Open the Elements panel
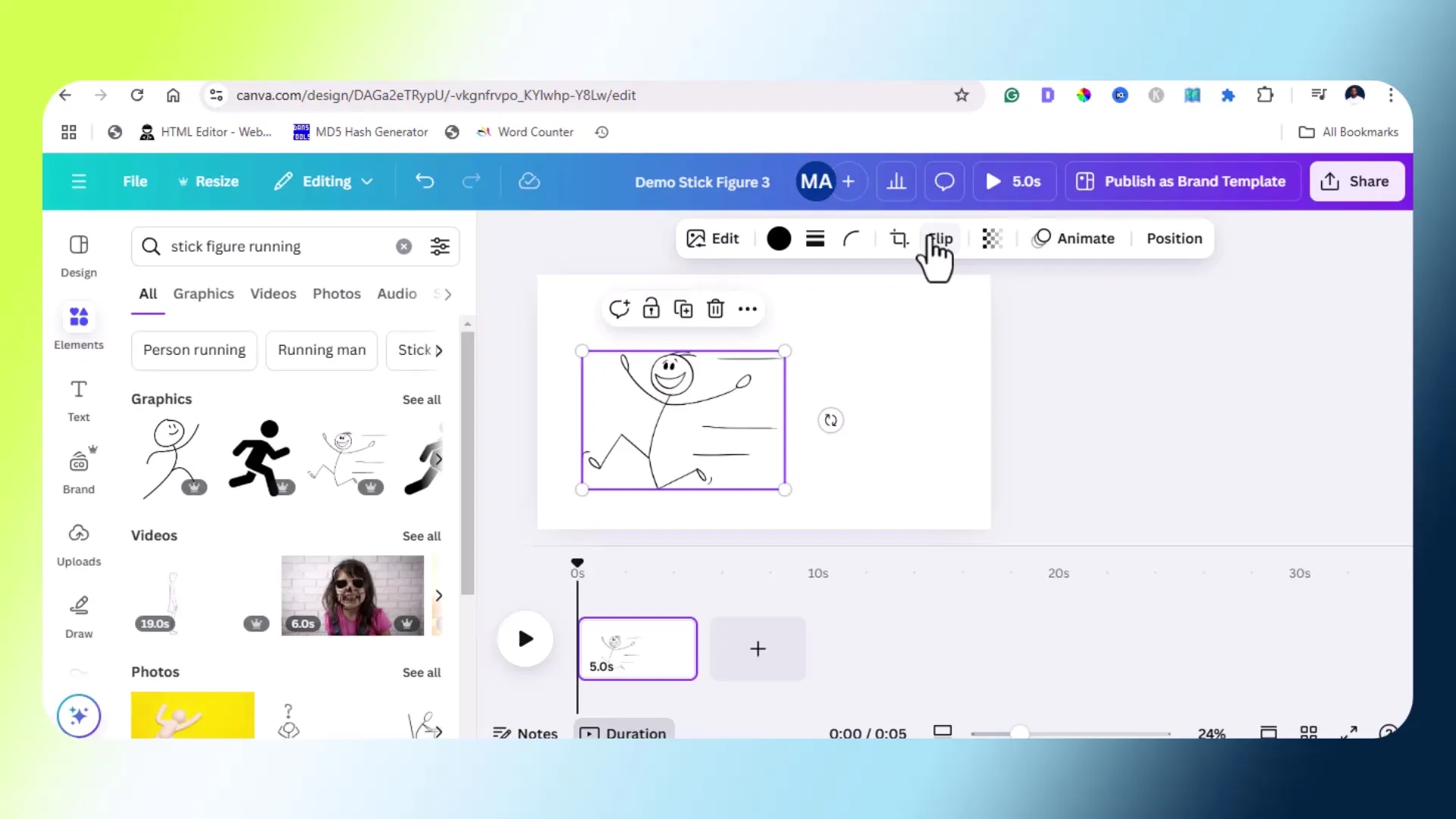 79,328
